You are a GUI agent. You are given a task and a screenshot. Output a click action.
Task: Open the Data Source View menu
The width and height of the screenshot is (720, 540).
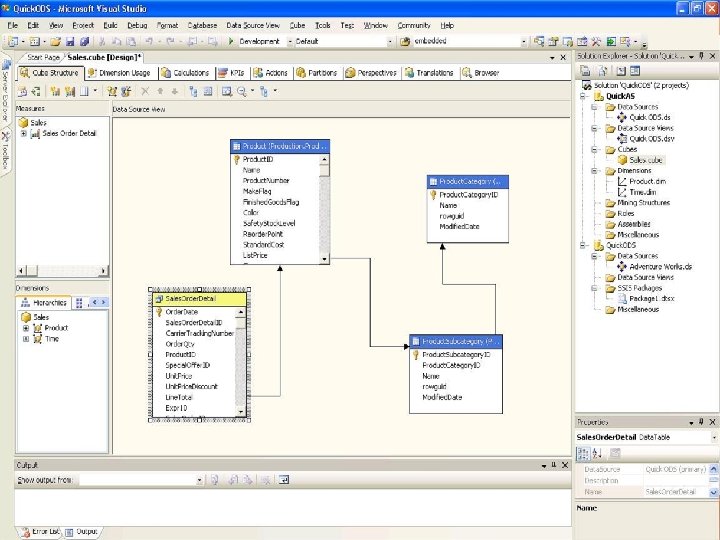point(252,25)
